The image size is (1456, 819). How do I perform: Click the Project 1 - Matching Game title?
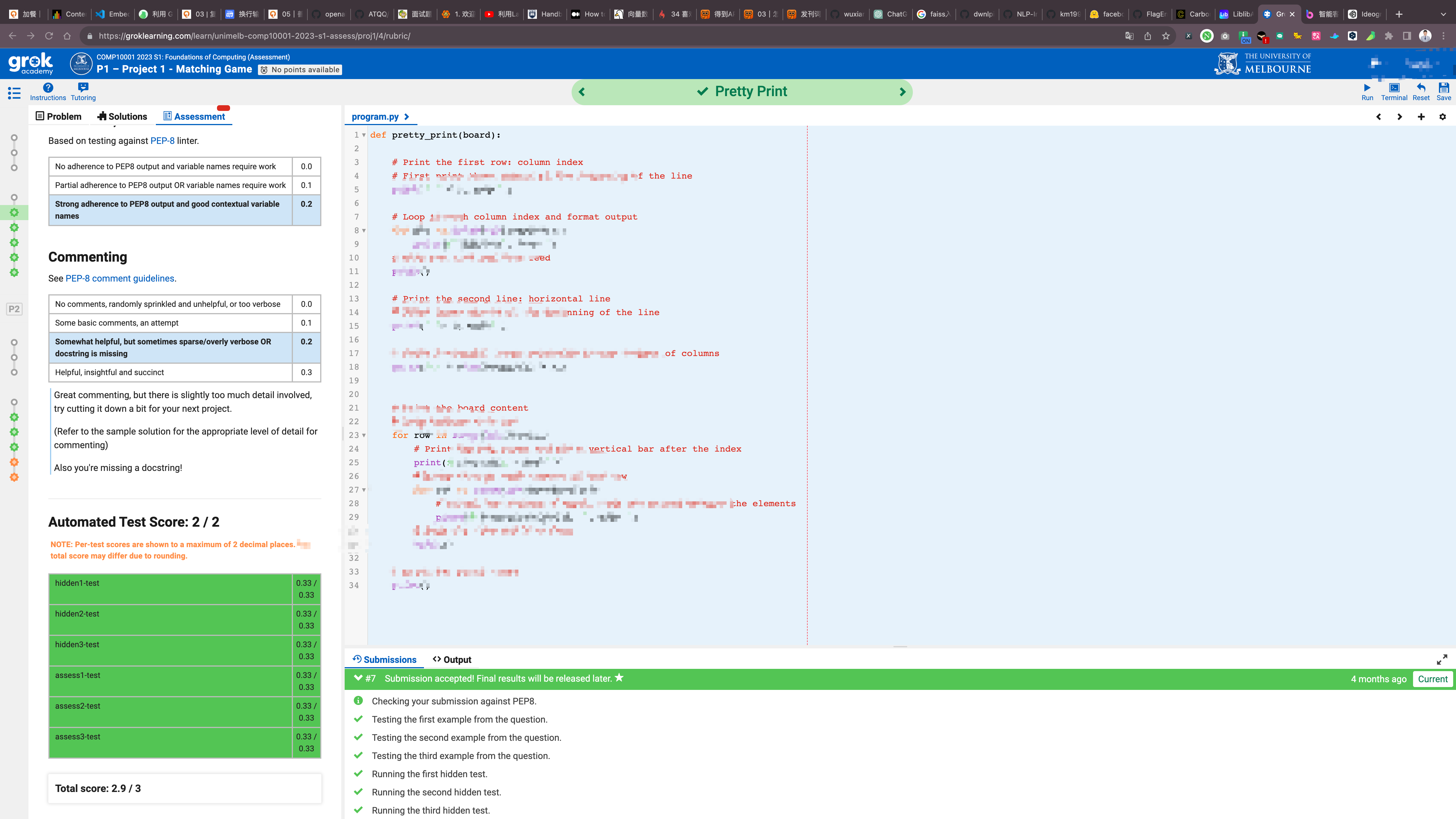[x=174, y=69]
